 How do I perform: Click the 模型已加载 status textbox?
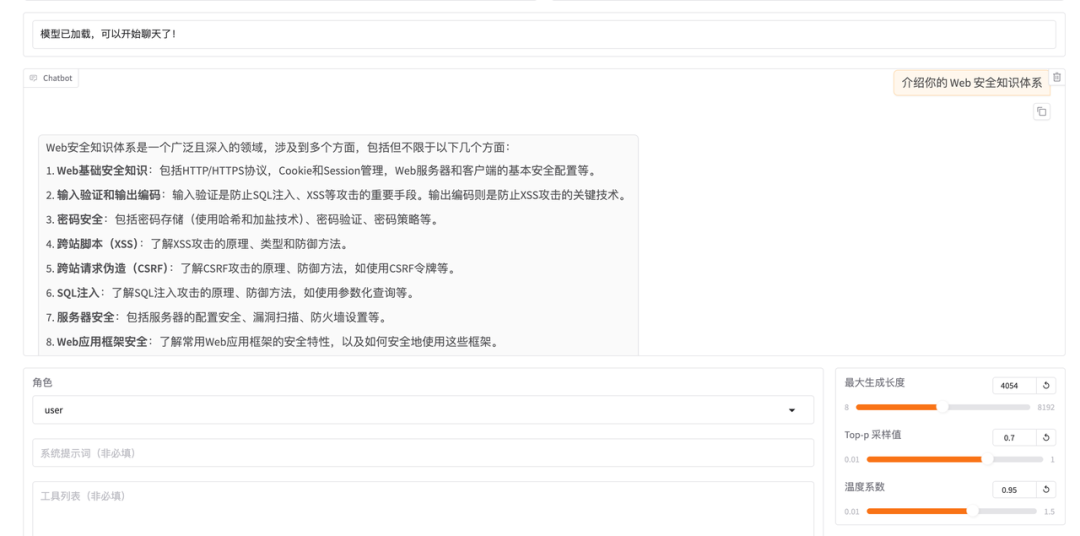pos(544,34)
